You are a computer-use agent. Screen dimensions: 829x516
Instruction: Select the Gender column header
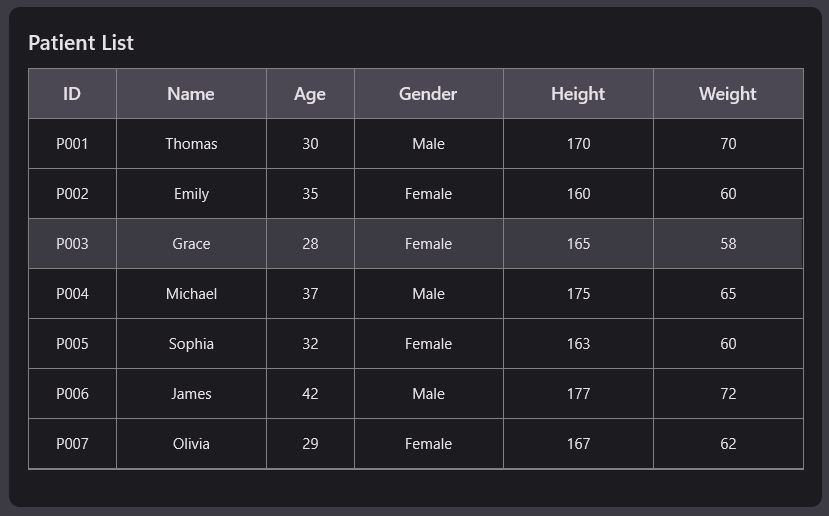pyautogui.click(x=428, y=94)
